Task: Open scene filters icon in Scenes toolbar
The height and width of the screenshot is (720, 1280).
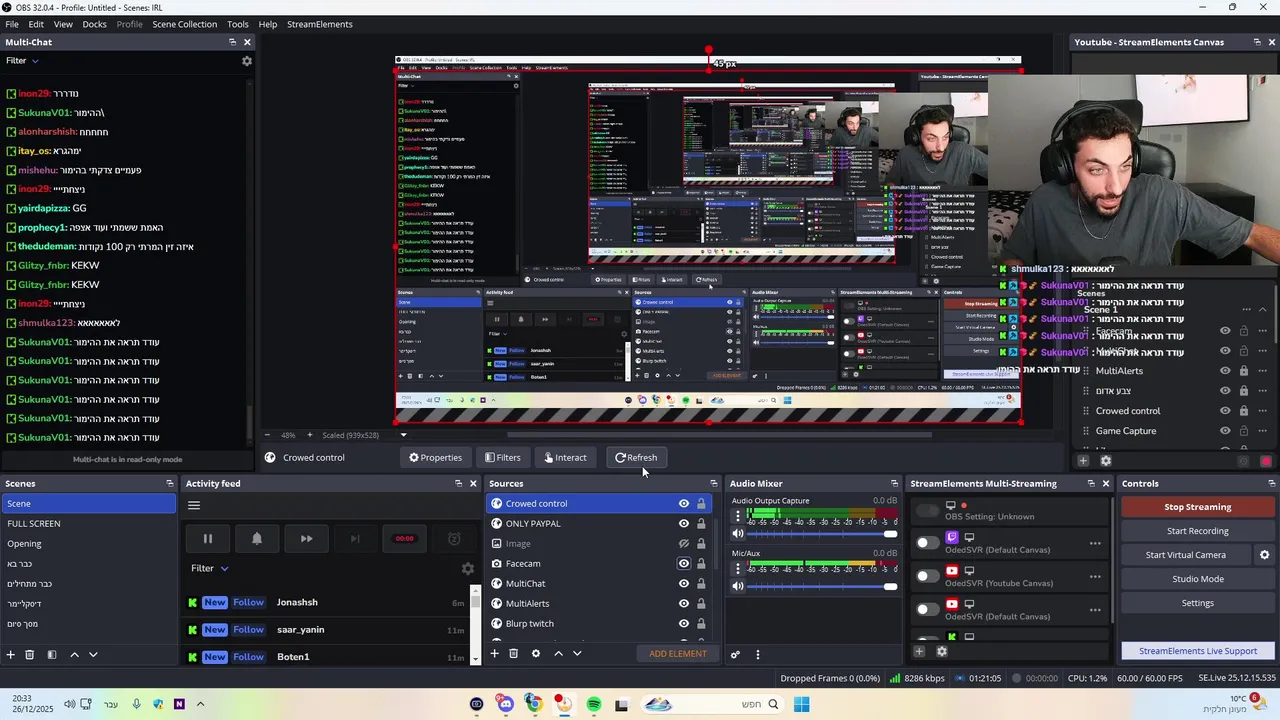Action: 51,654
